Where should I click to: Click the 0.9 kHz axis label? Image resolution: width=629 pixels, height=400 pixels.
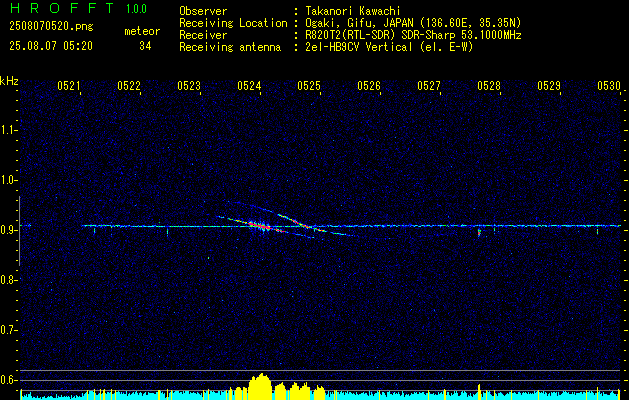tap(8, 230)
